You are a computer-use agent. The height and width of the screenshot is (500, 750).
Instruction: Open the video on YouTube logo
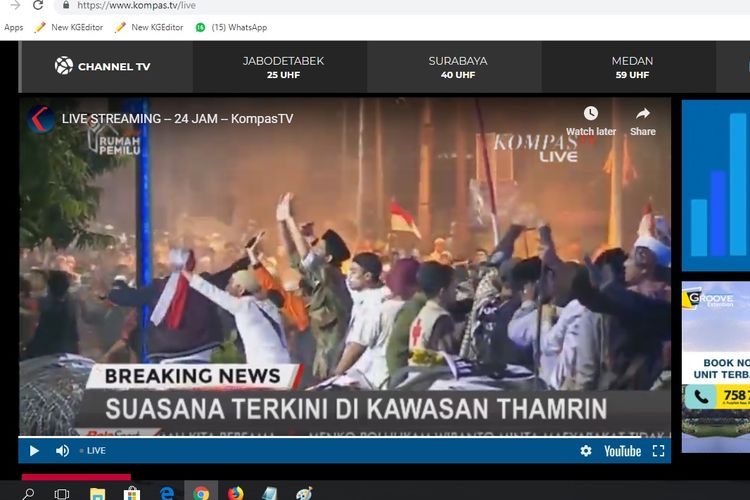point(622,451)
